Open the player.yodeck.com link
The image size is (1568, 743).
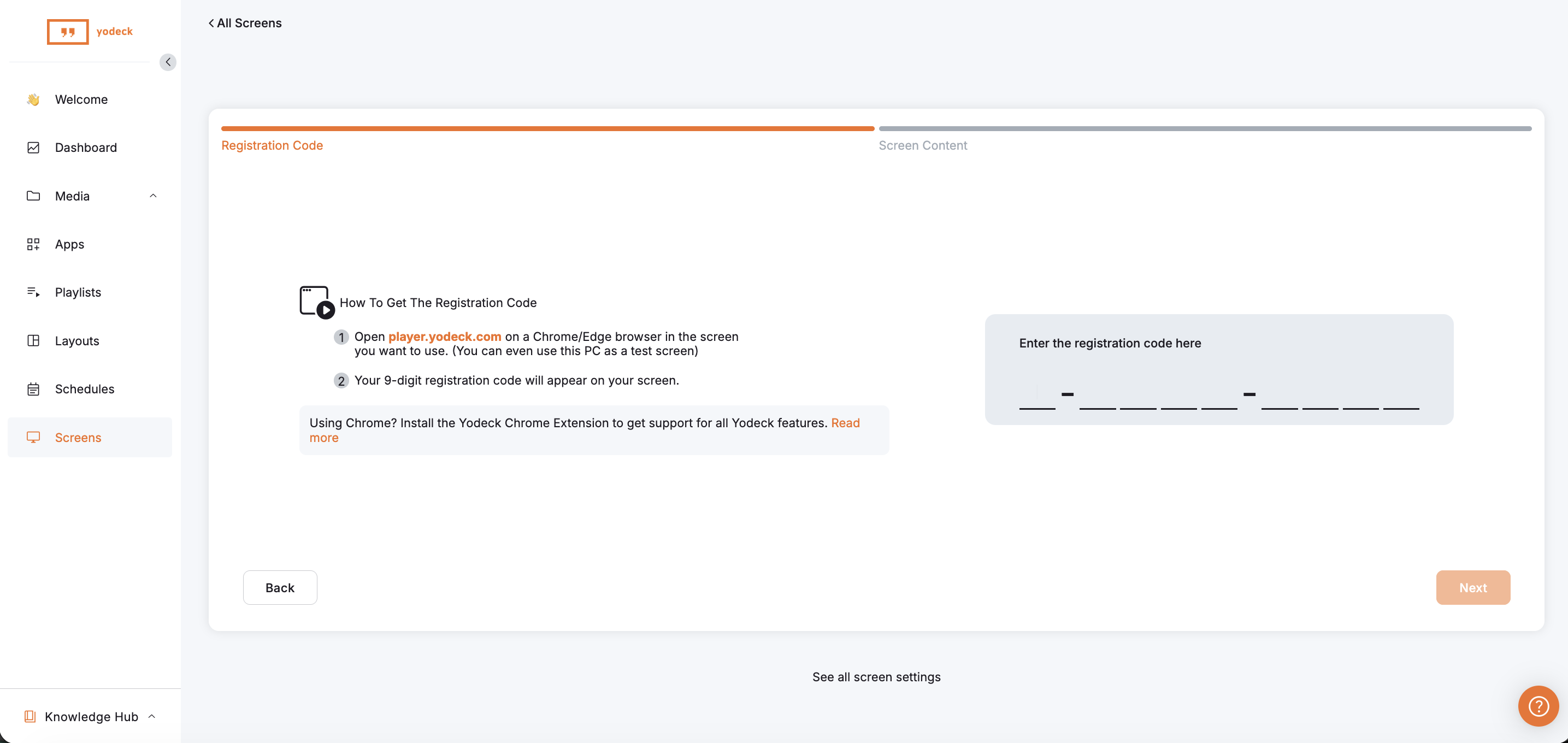(x=444, y=337)
